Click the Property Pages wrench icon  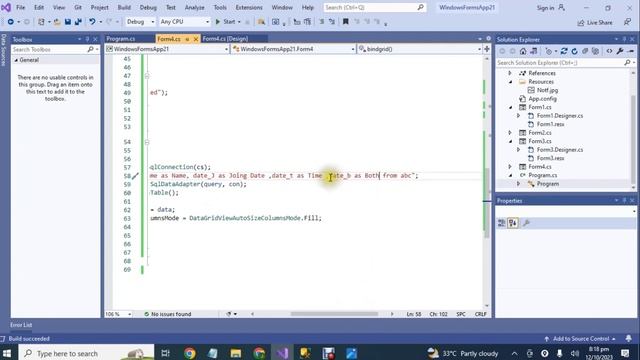tap(526, 223)
